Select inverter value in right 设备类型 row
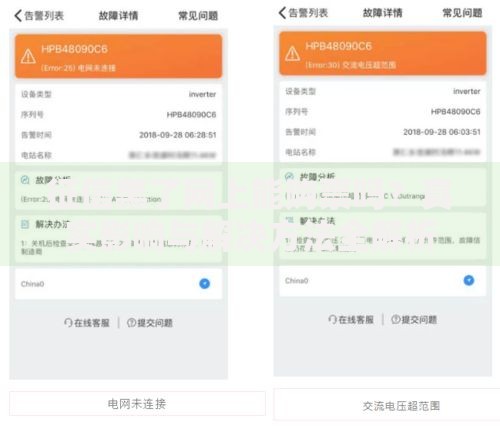The height and width of the screenshot is (429, 500). 467,91
